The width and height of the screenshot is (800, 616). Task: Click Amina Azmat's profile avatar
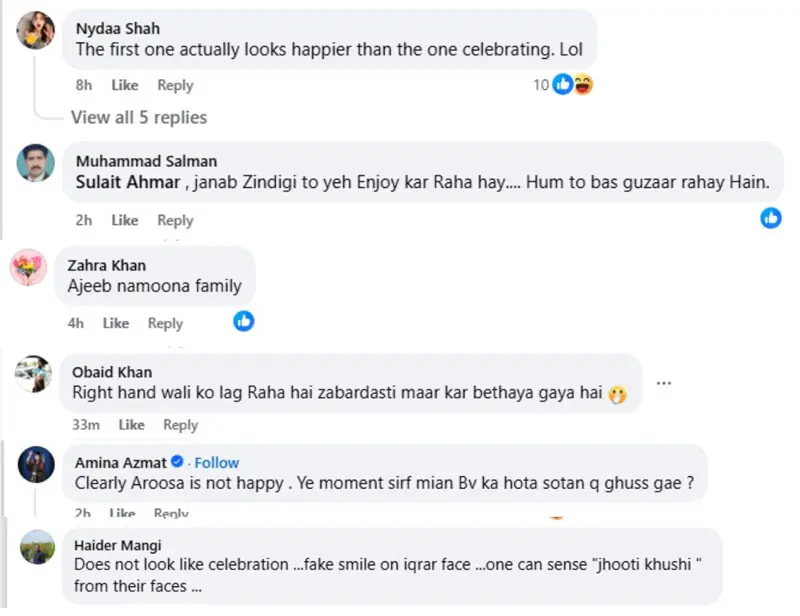(36, 466)
